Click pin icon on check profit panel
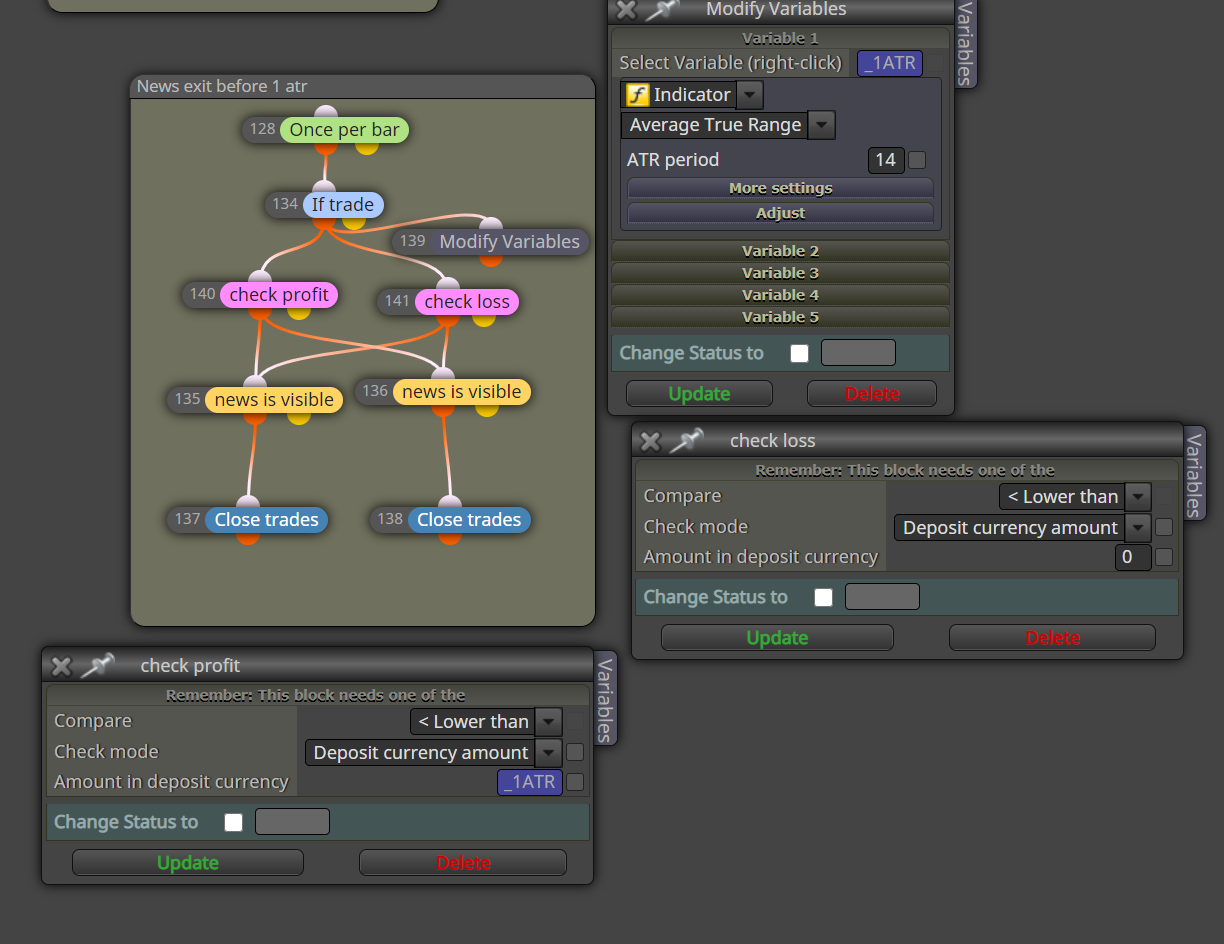Screen dimensions: 1224x944 click(x=97, y=665)
